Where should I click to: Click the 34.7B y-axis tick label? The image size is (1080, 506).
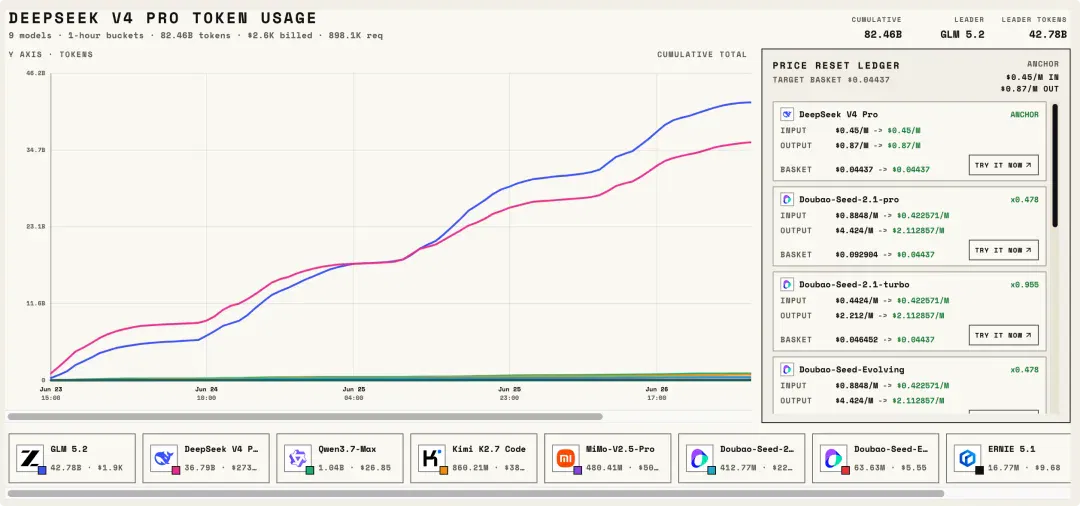click(x=37, y=149)
